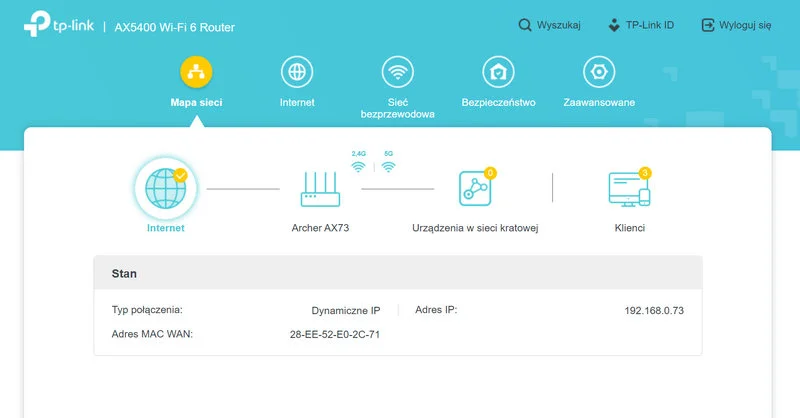The width and height of the screenshot is (800, 418).
Task: Click the Wyszukaj search button
Action: [x=549, y=25]
